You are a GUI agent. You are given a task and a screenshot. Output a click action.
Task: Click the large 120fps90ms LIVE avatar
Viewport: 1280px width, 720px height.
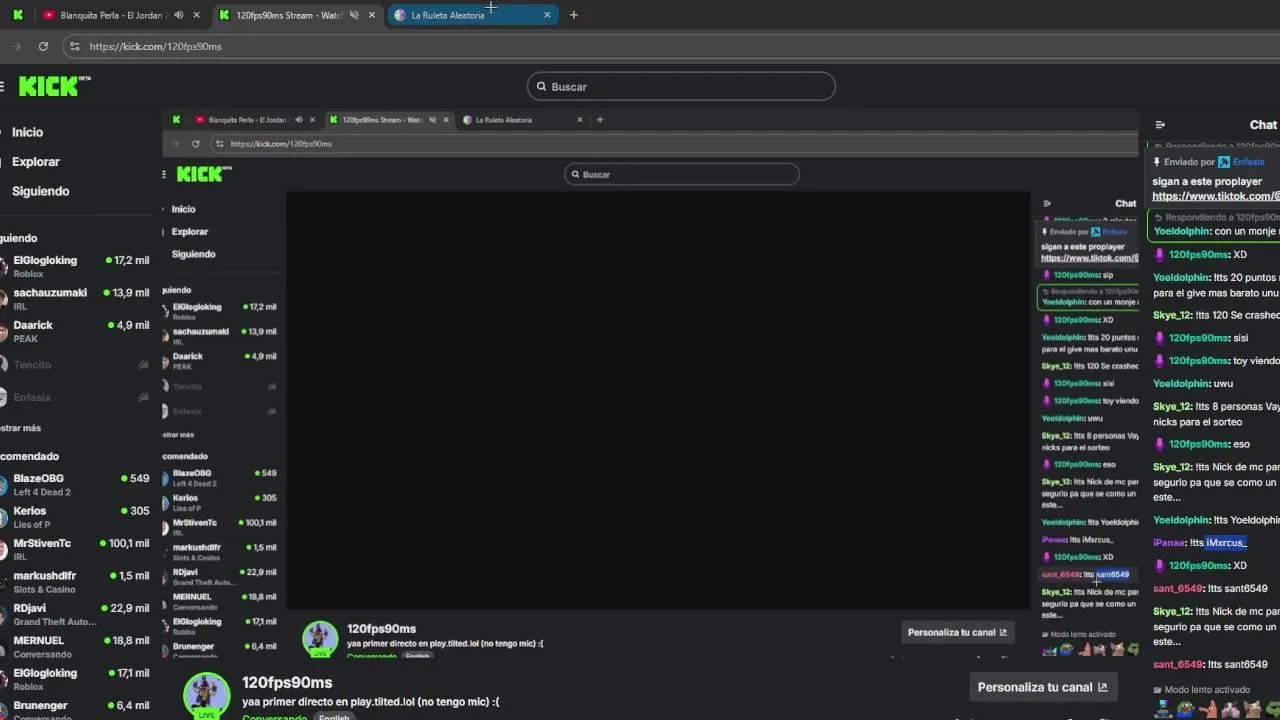206,696
